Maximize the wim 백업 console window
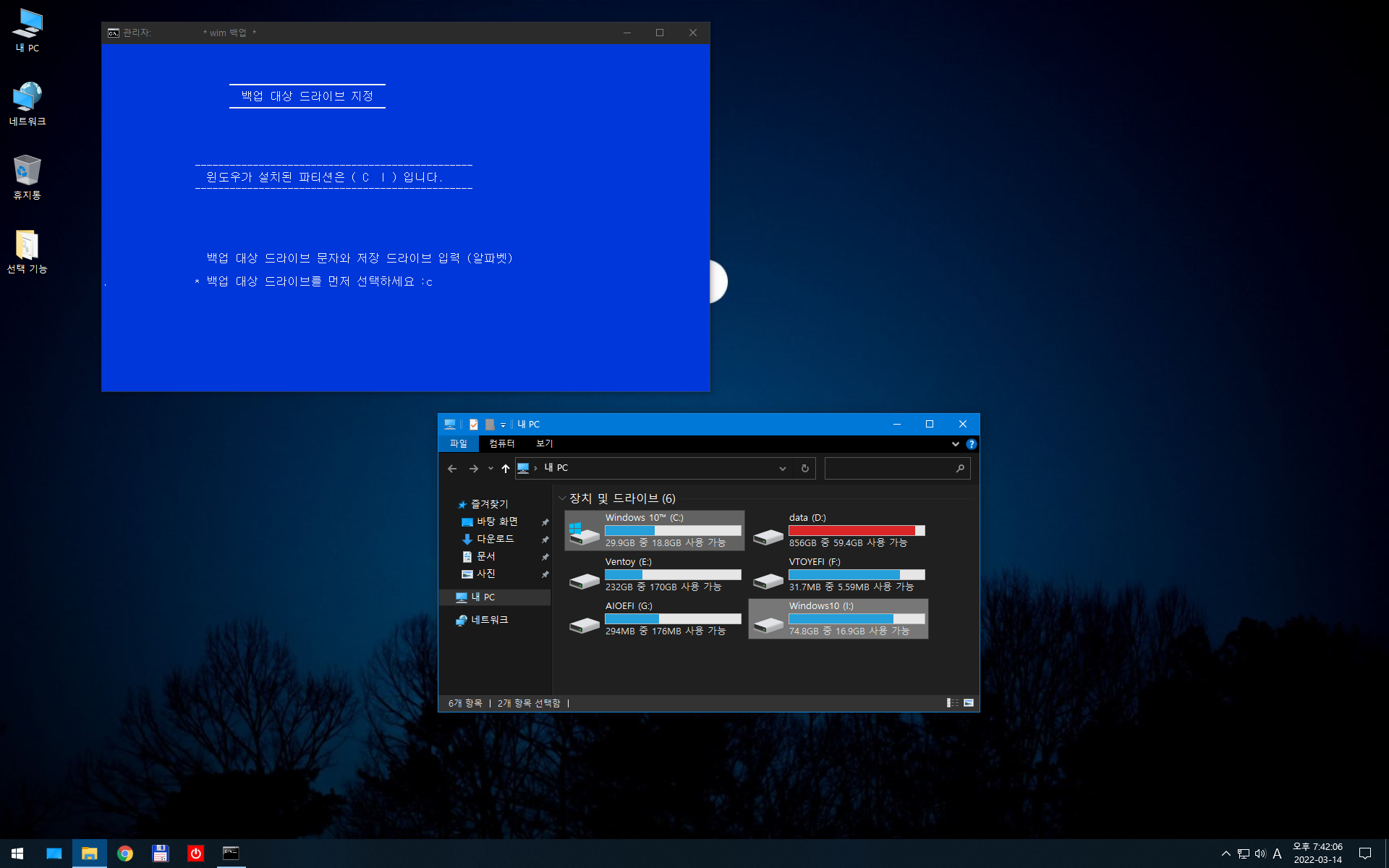 tap(660, 33)
